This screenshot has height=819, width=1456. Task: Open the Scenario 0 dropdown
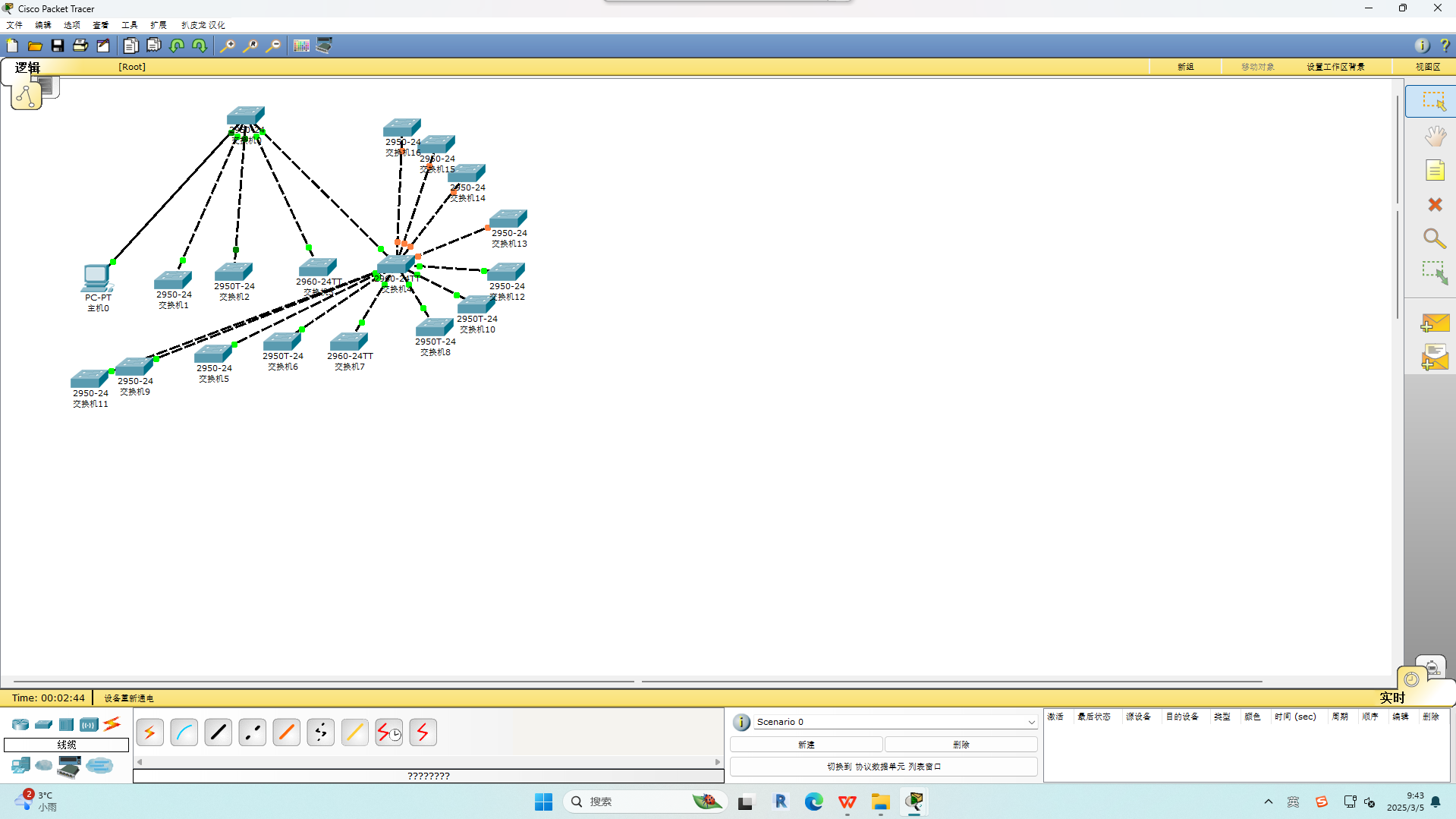tap(895, 722)
